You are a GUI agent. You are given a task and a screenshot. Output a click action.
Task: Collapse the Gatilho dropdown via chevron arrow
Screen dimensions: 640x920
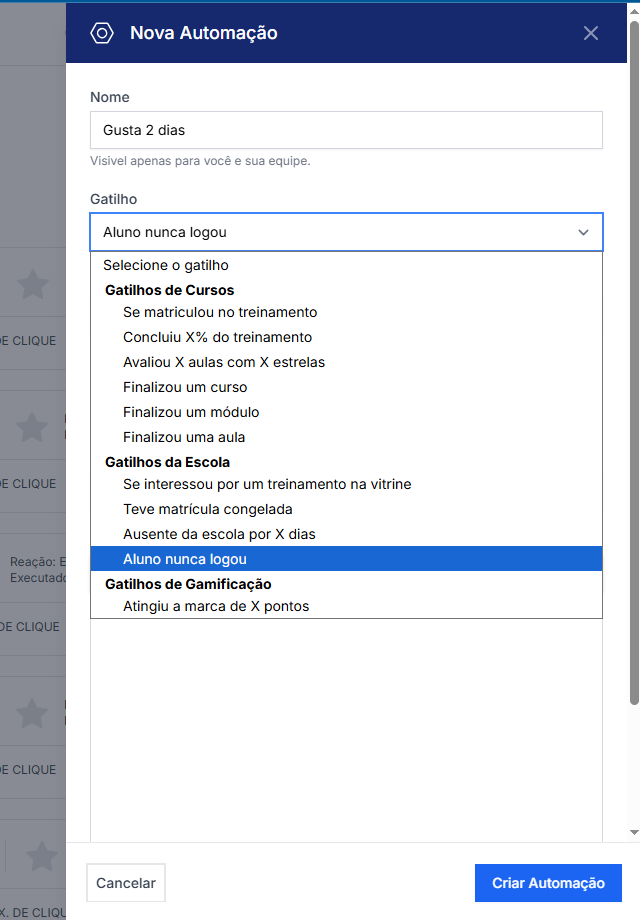point(583,232)
